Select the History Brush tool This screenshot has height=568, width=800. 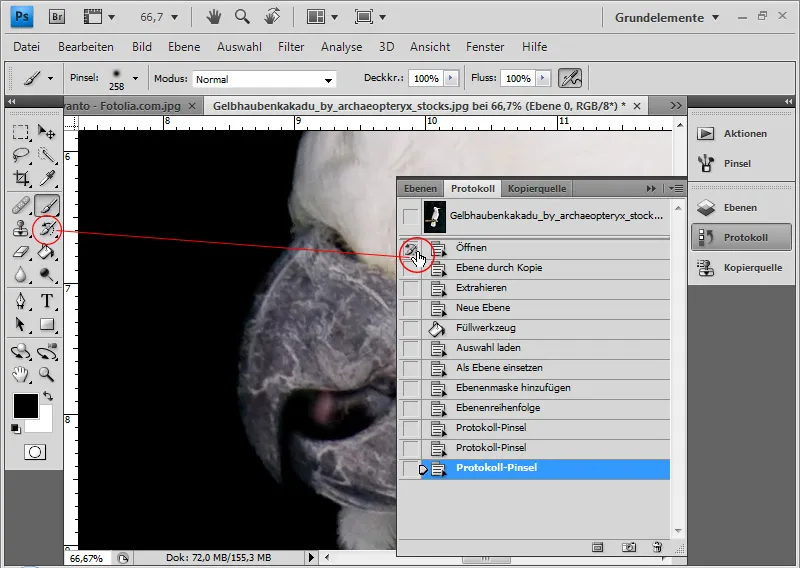[47, 229]
